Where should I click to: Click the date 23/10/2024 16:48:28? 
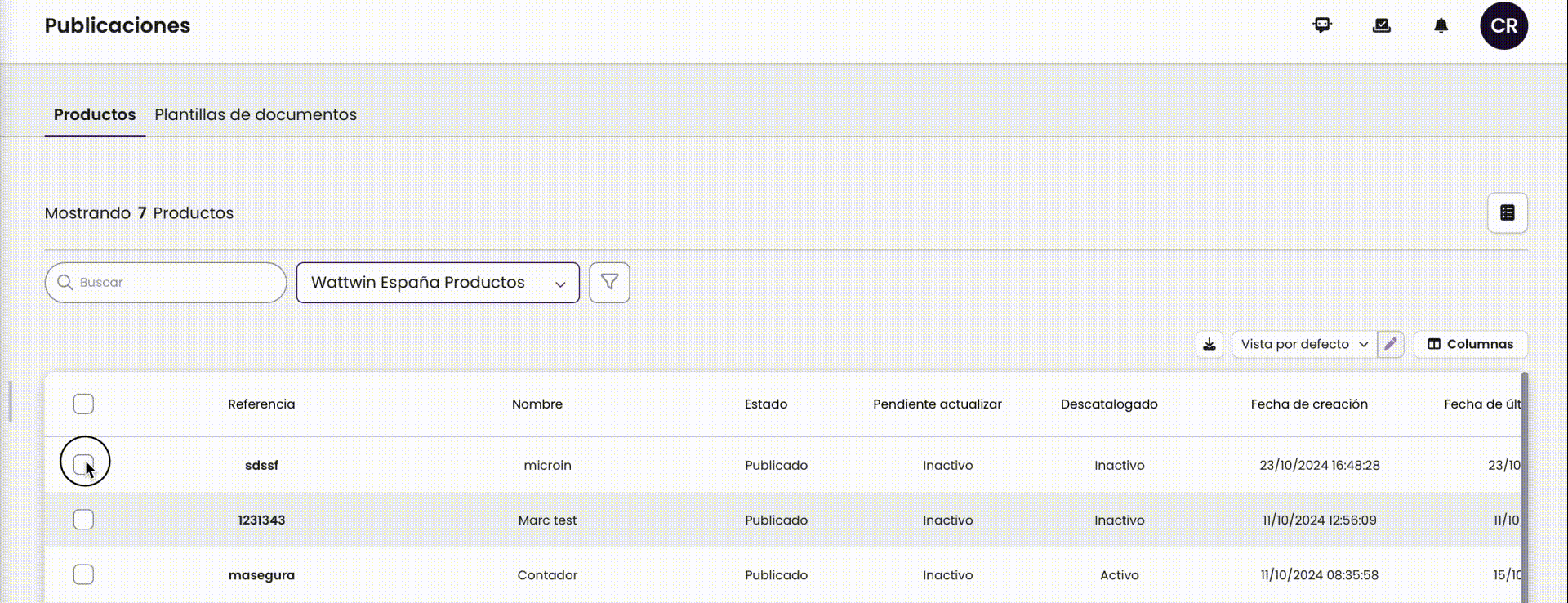pyautogui.click(x=1320, y=465)
